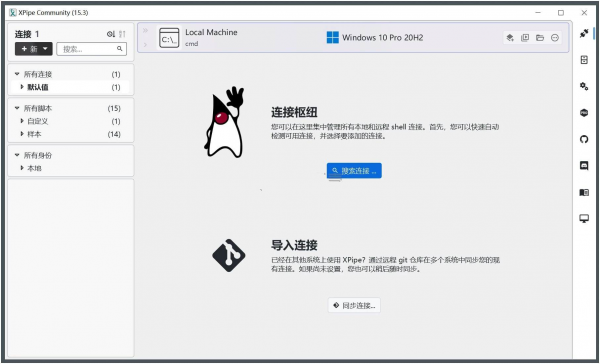Click the 搜索连接 ... button
The image size is (600, 364).
pyautogui.click(x=354, y=171)
